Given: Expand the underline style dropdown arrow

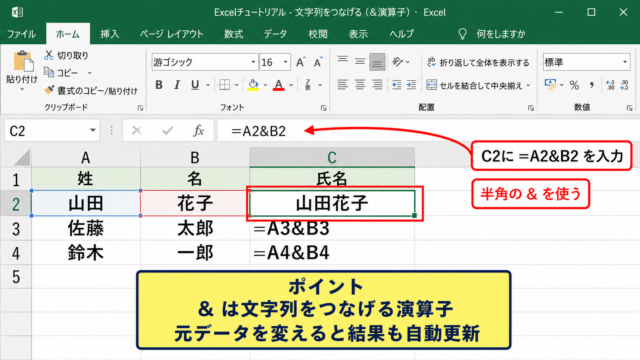Looking at the screenshot, I should click(208, 85).
